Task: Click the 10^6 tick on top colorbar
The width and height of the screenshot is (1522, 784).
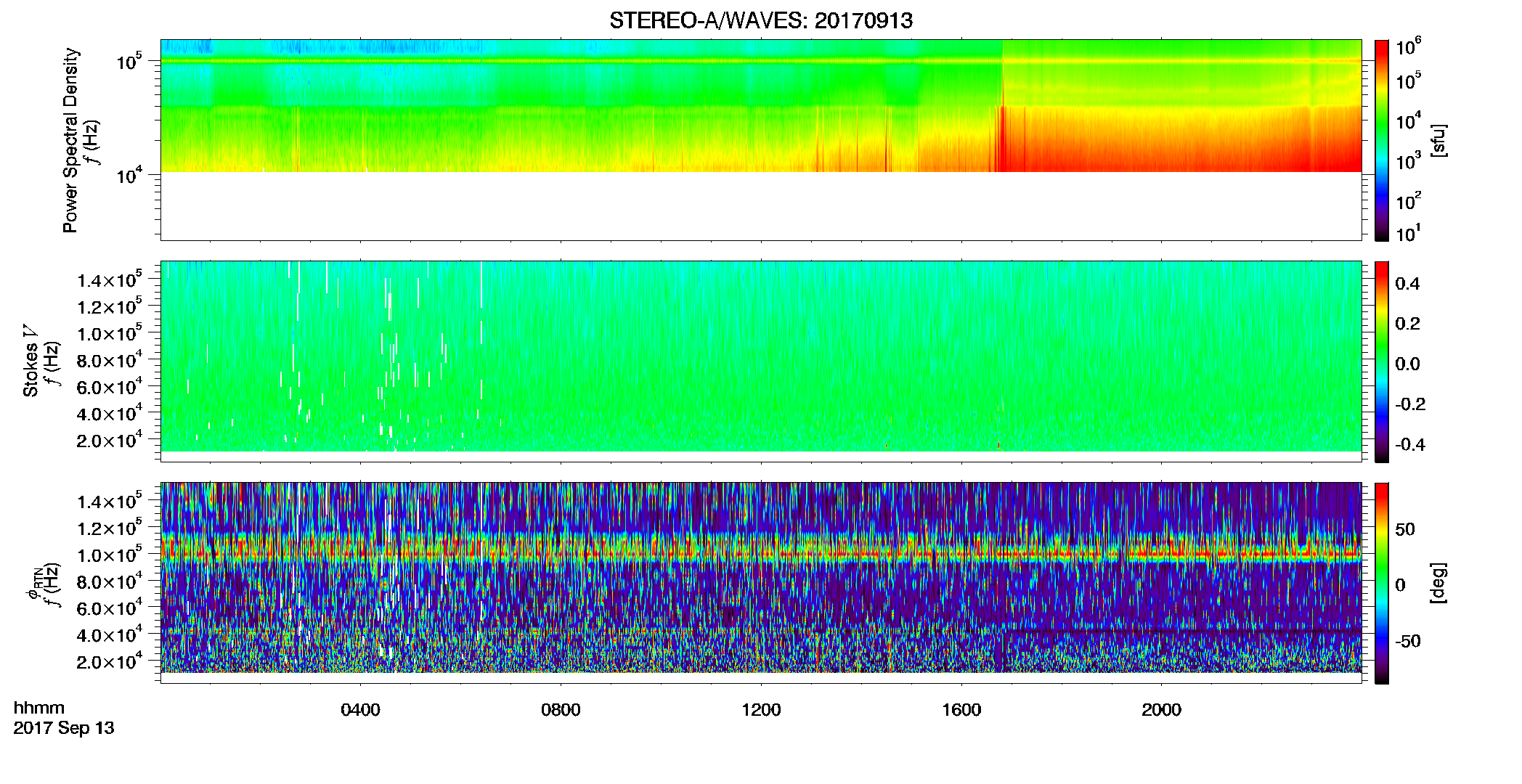Action: [x=1409, y=47]
